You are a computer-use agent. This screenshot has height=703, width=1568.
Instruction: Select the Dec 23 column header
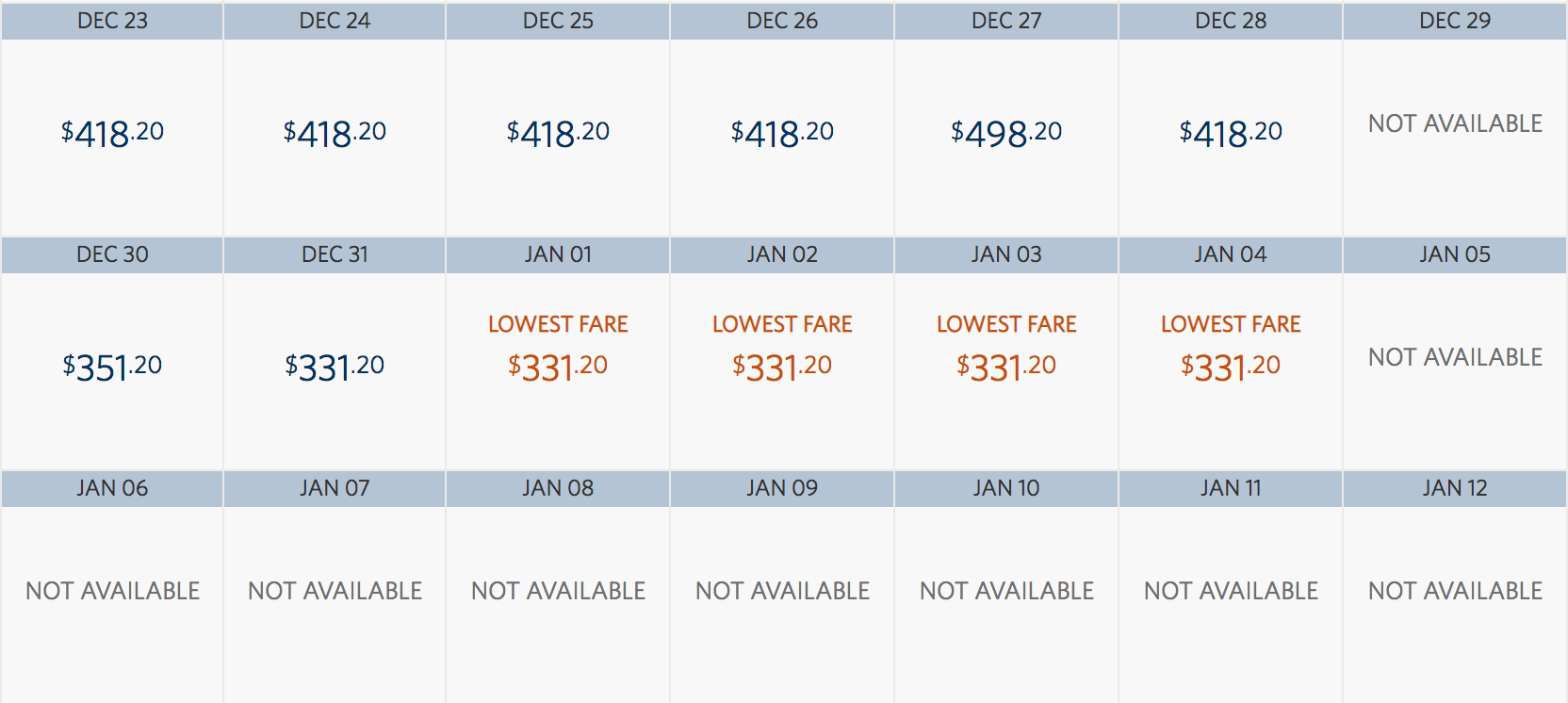click(110, 20)
